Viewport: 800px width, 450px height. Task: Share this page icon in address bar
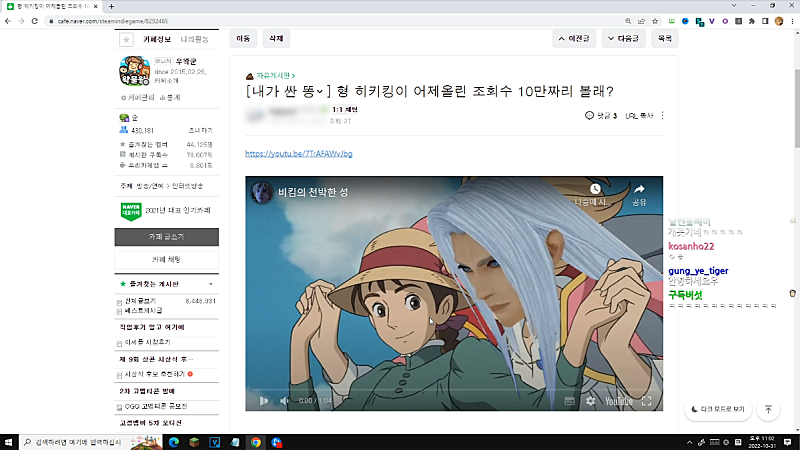(641, 21)
